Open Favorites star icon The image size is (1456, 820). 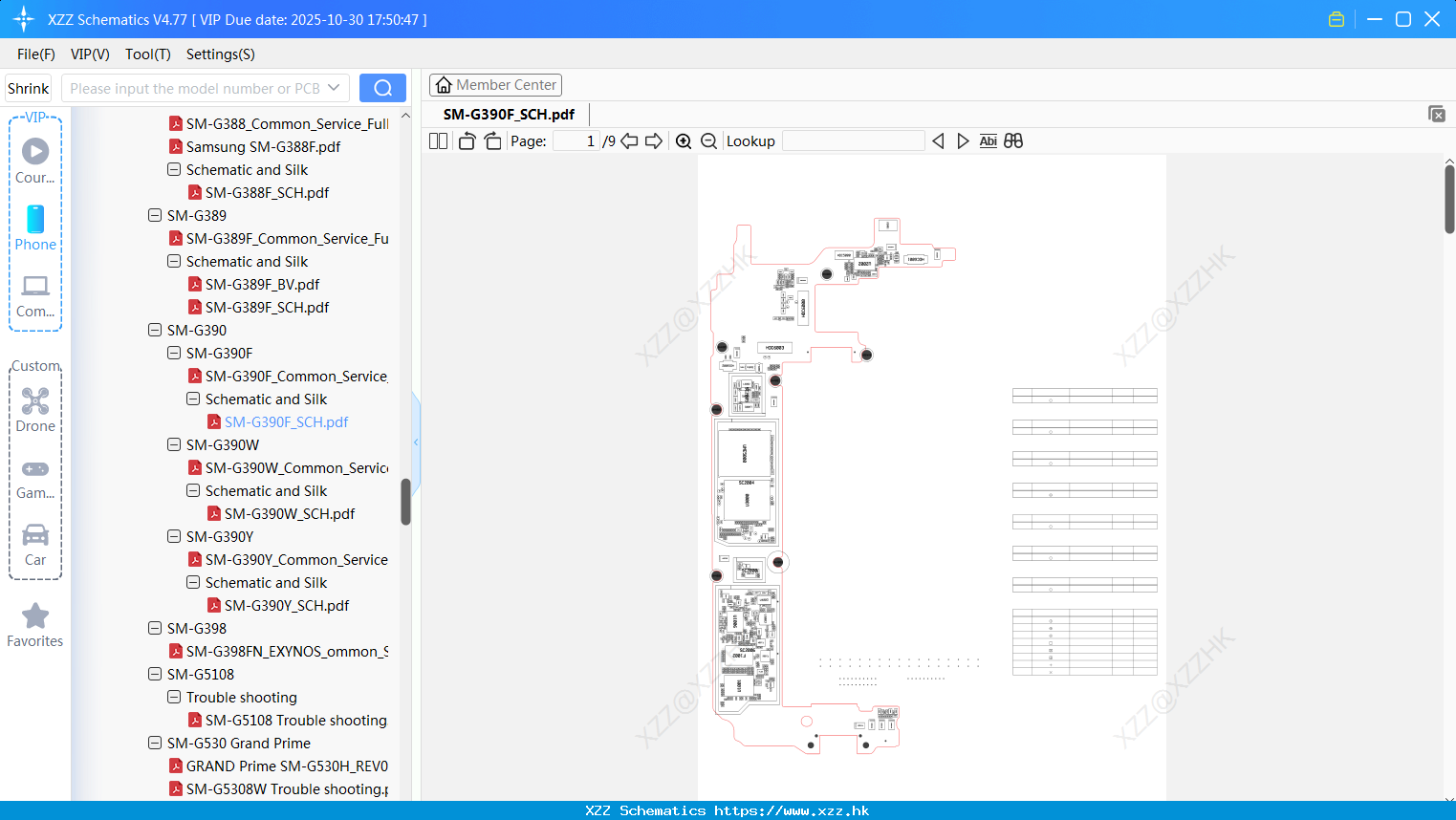(x=35, y=615)
